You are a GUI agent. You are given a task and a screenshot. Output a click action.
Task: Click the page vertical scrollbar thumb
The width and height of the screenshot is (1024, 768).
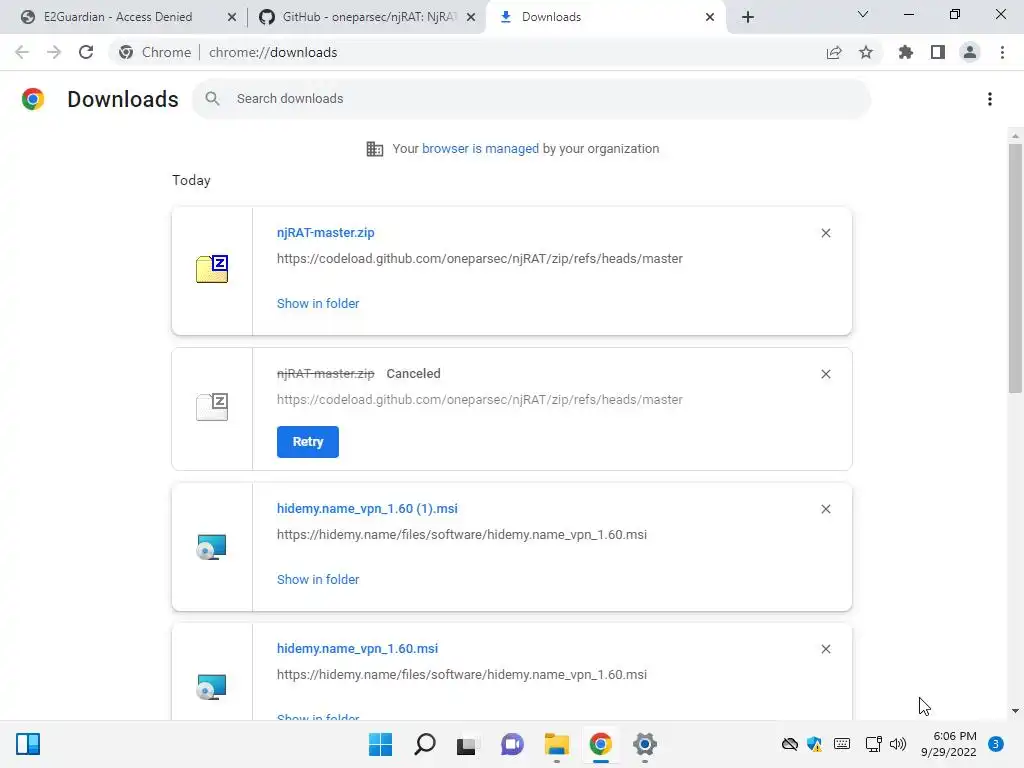(1015, 268)
